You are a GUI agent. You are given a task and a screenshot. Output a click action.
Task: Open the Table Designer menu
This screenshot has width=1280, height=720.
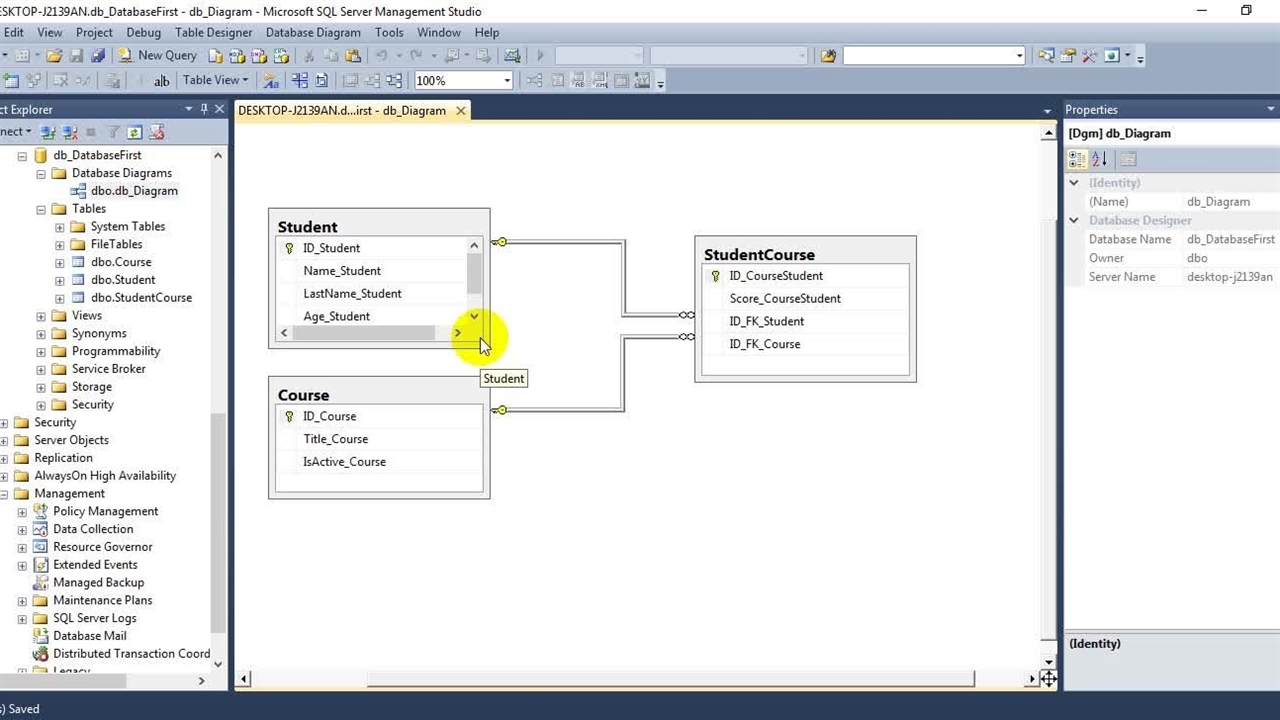[213, 32]
